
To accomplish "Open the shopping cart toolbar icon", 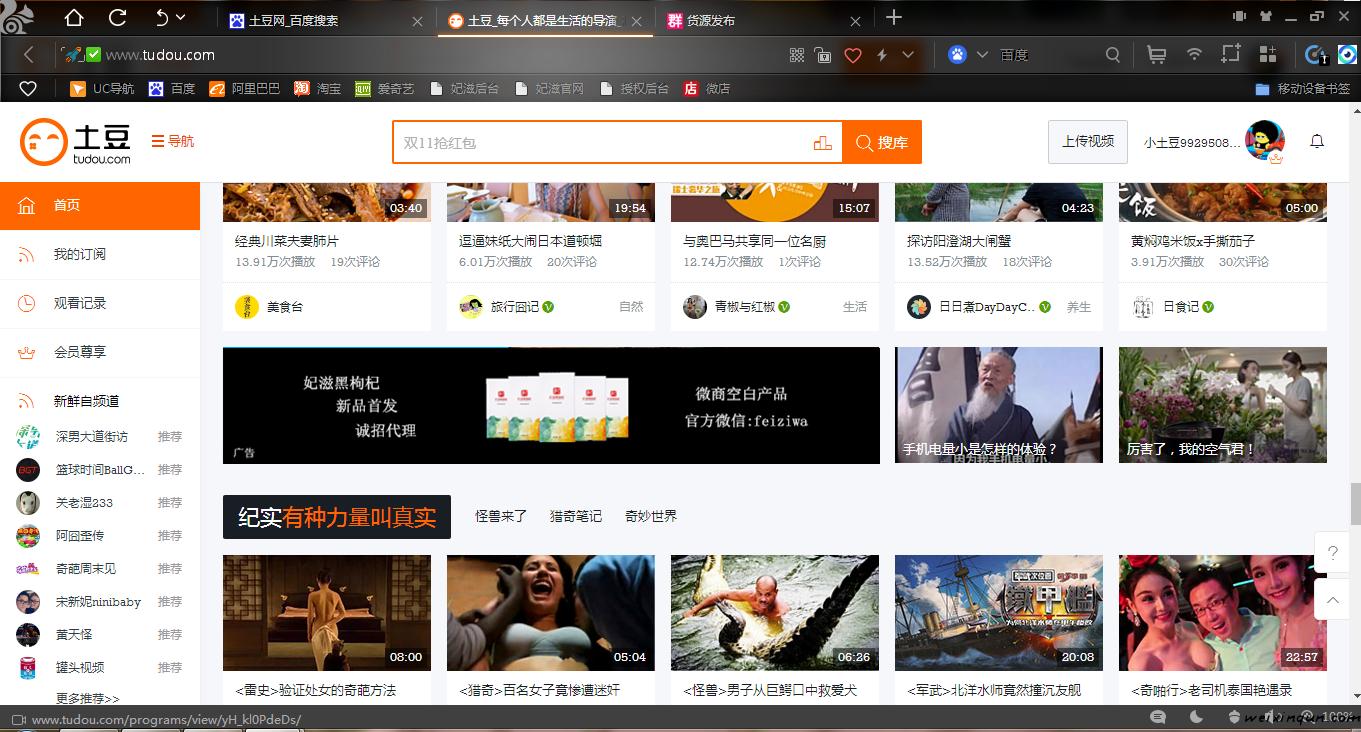I will [x=1156, y=55].
